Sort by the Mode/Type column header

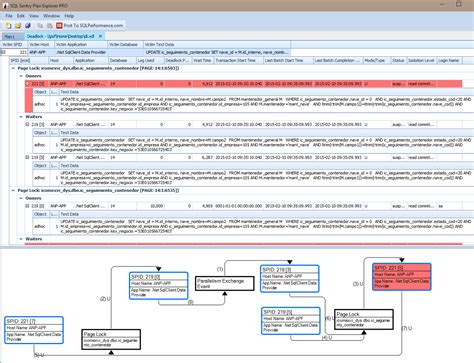377,60
